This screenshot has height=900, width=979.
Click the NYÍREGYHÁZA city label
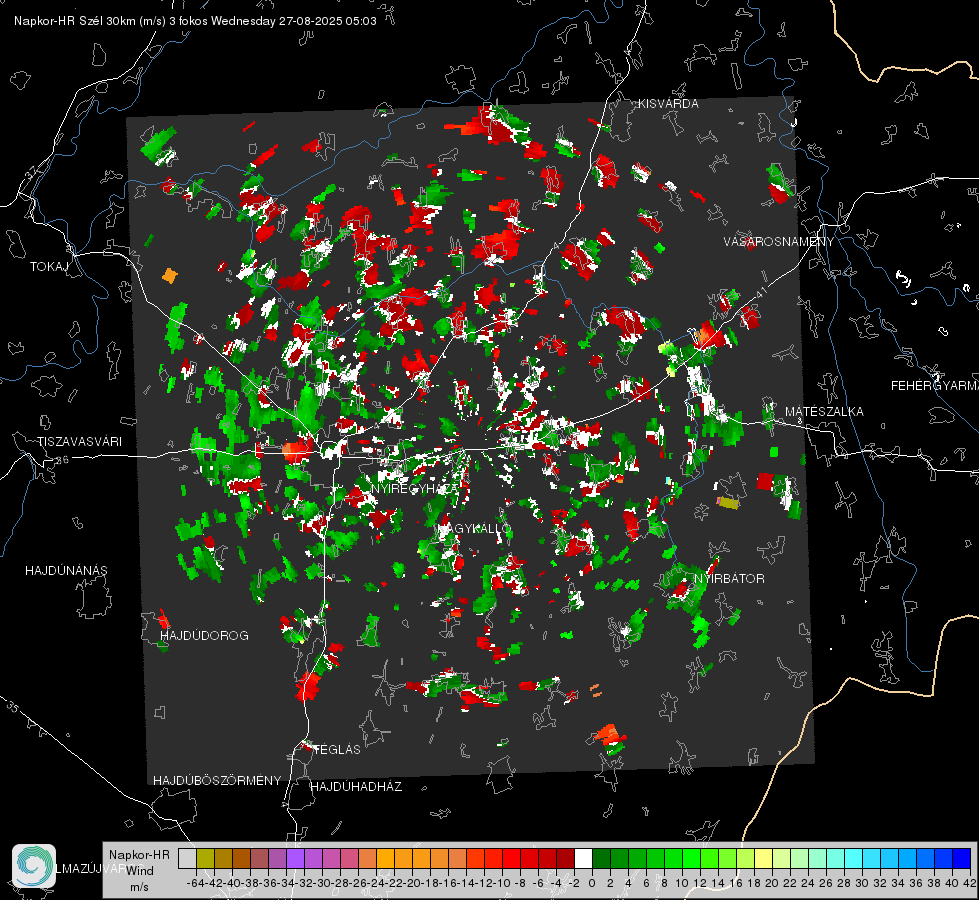[x=414, y=488]
